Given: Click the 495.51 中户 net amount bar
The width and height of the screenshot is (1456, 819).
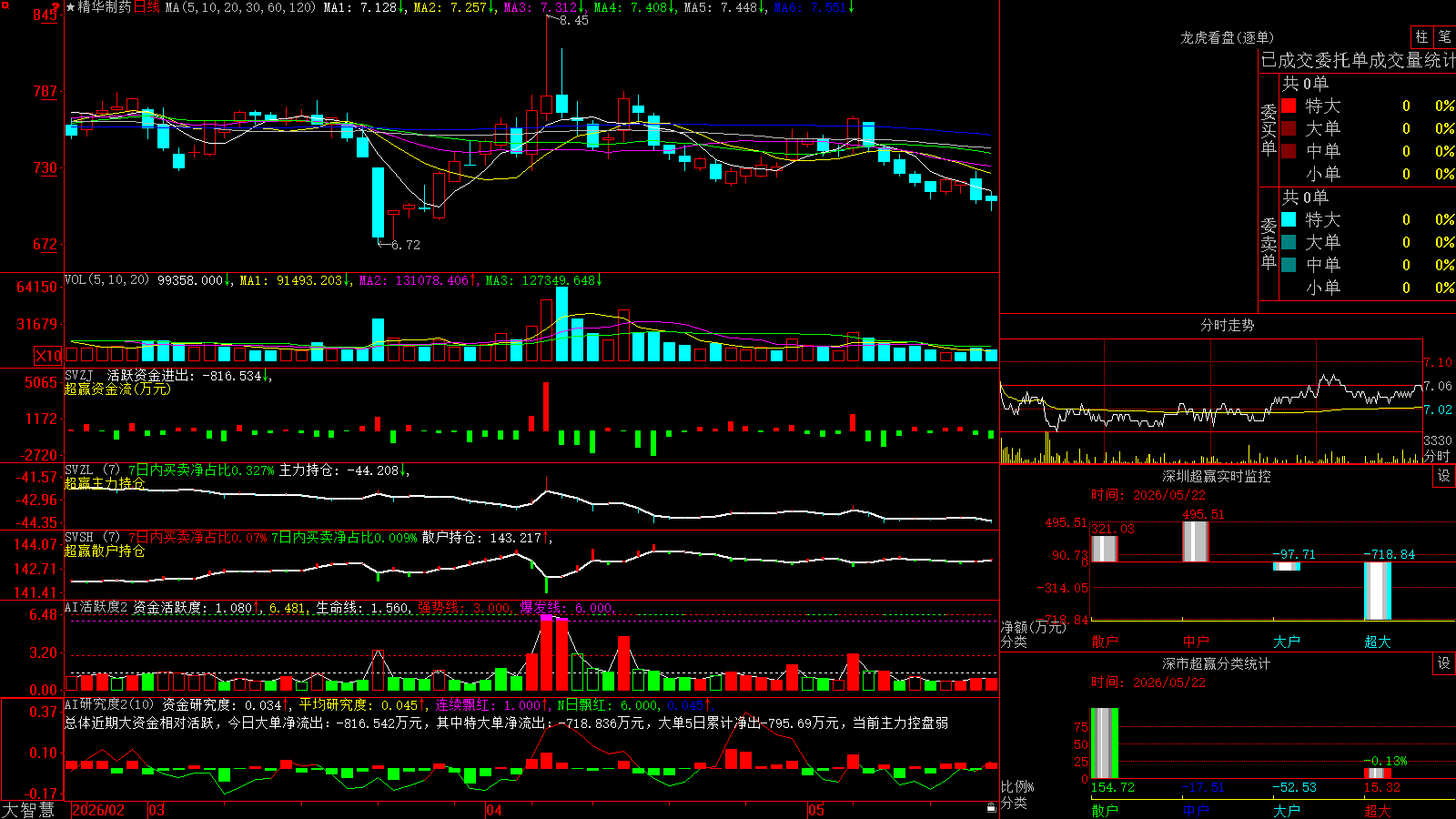Looking at the screenshot, I should pos(1195,541).
